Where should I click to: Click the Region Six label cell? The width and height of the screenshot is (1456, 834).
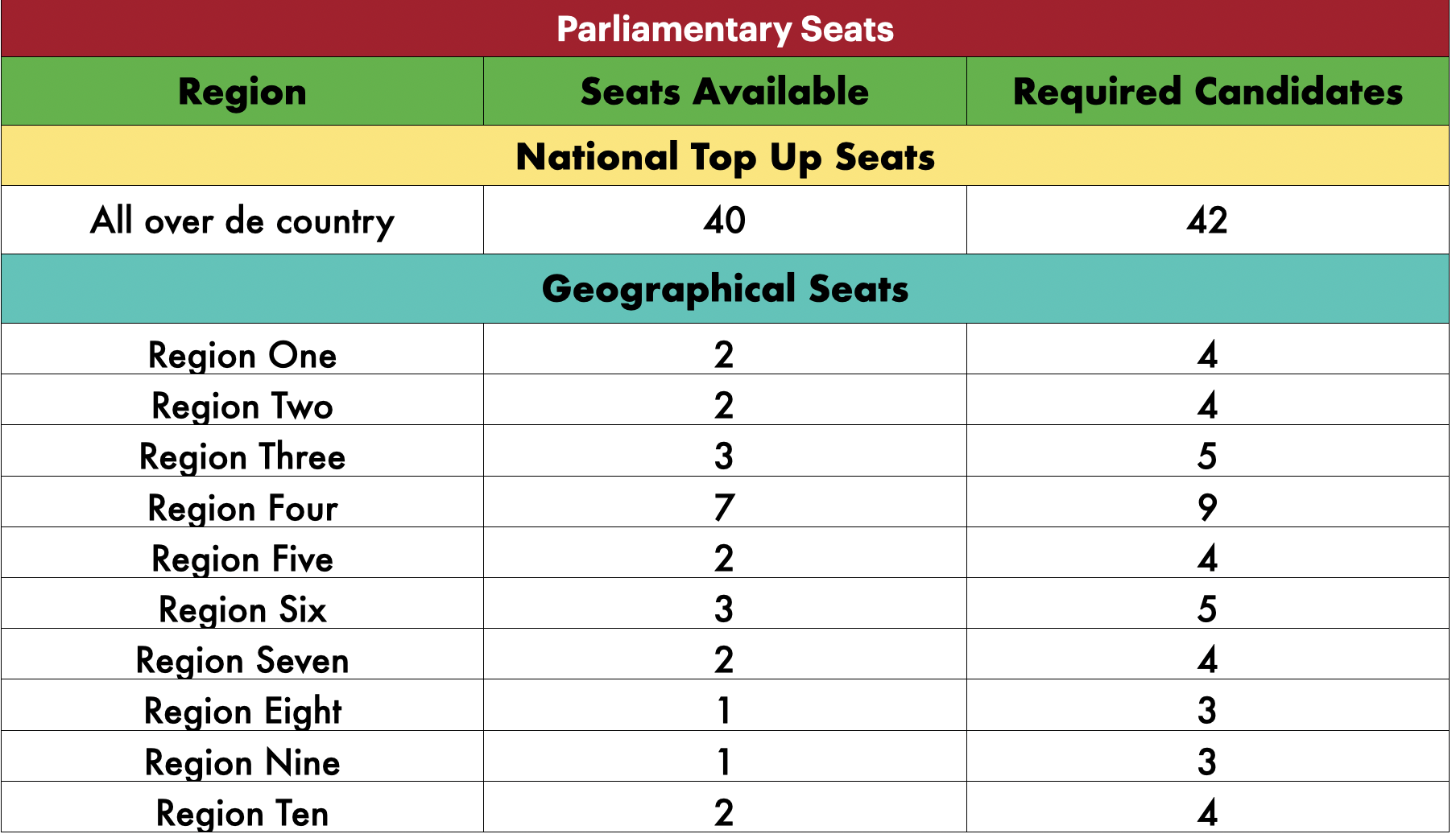click(242, 604)
